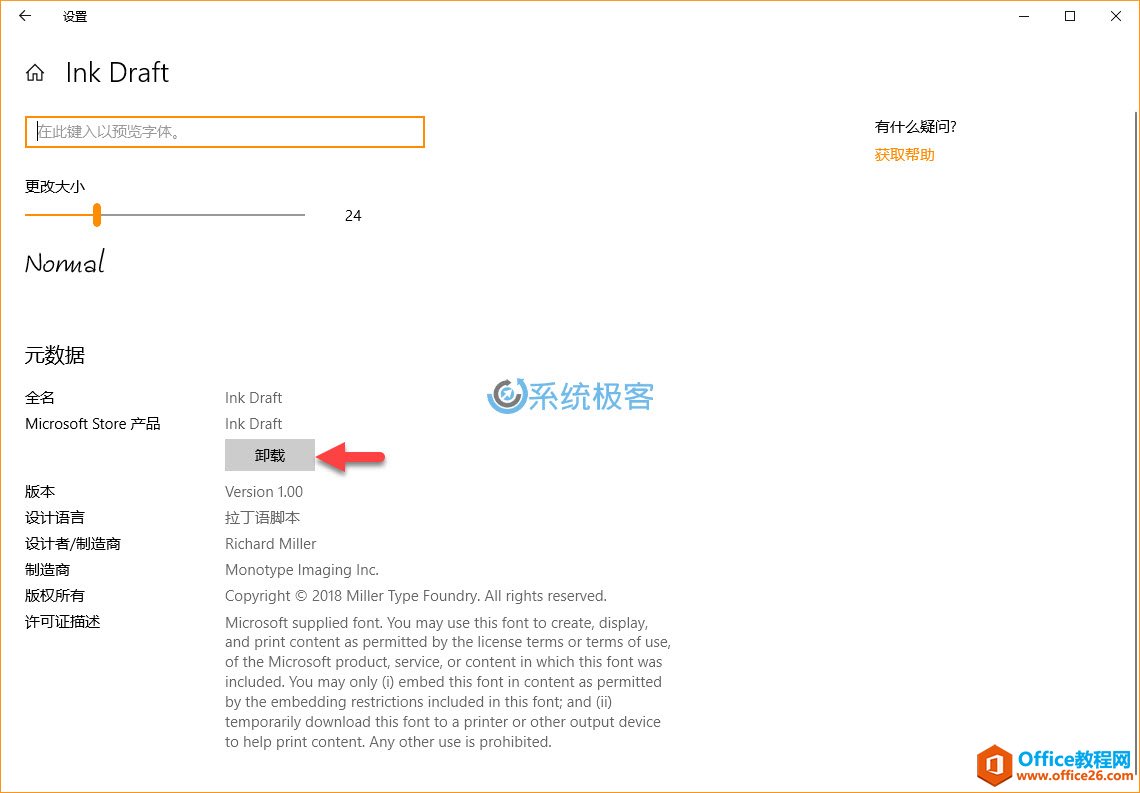Click the '全名' label

click(40, 398)
